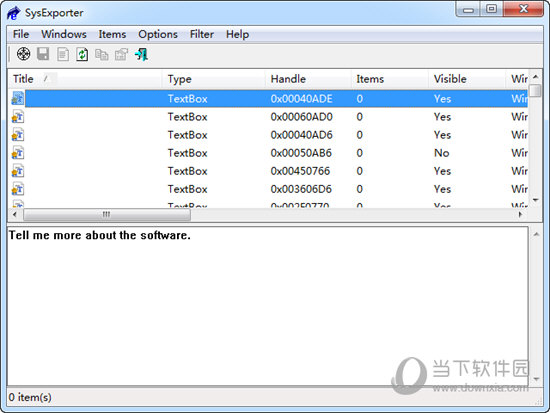
Task: Click the properties icon in the toolbar
Action: (121, 55)
